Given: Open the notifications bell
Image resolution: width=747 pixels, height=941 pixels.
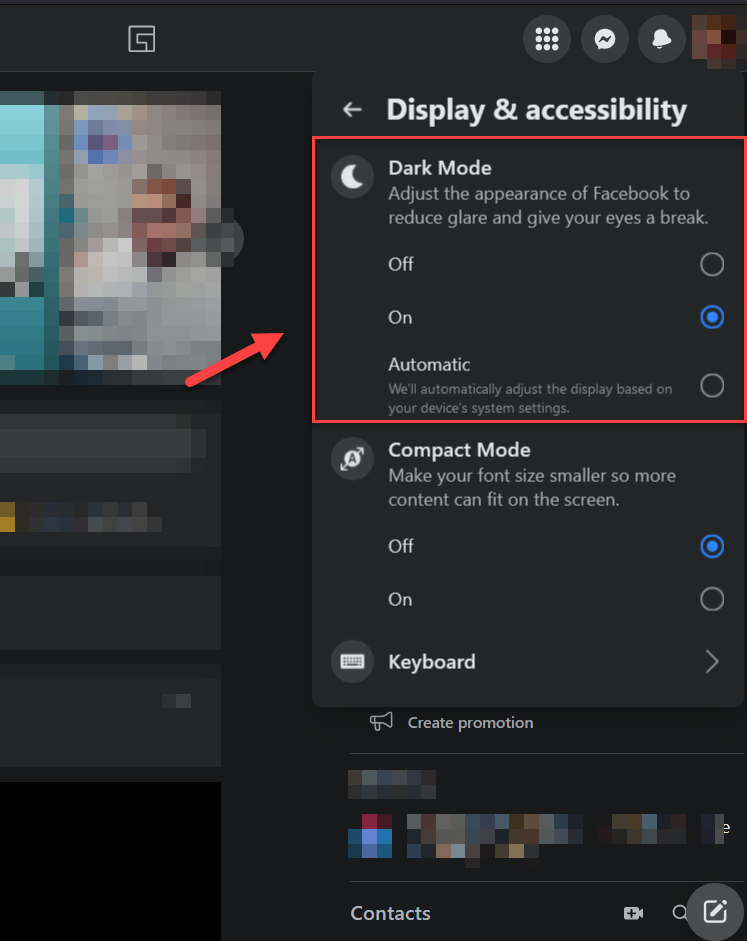Looking at the screenshot, I should pos(661,40).
